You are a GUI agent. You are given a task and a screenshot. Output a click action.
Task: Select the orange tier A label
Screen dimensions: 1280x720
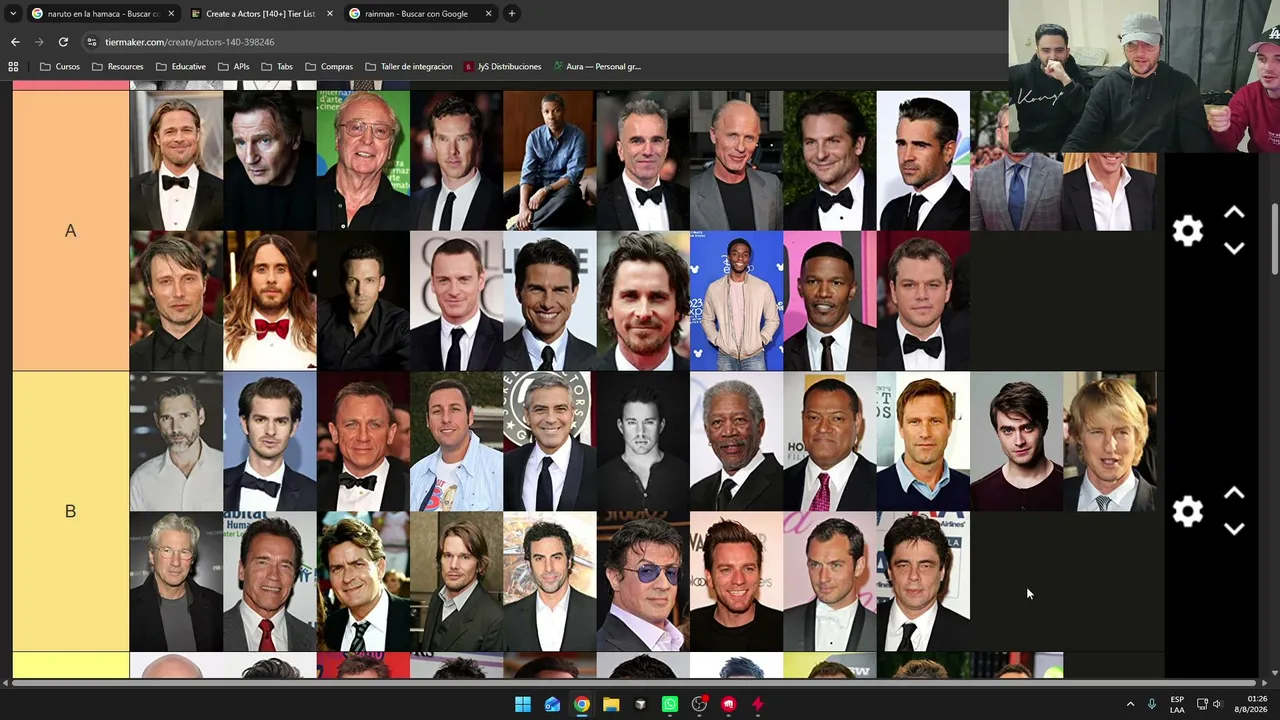(x=71, y=231)
